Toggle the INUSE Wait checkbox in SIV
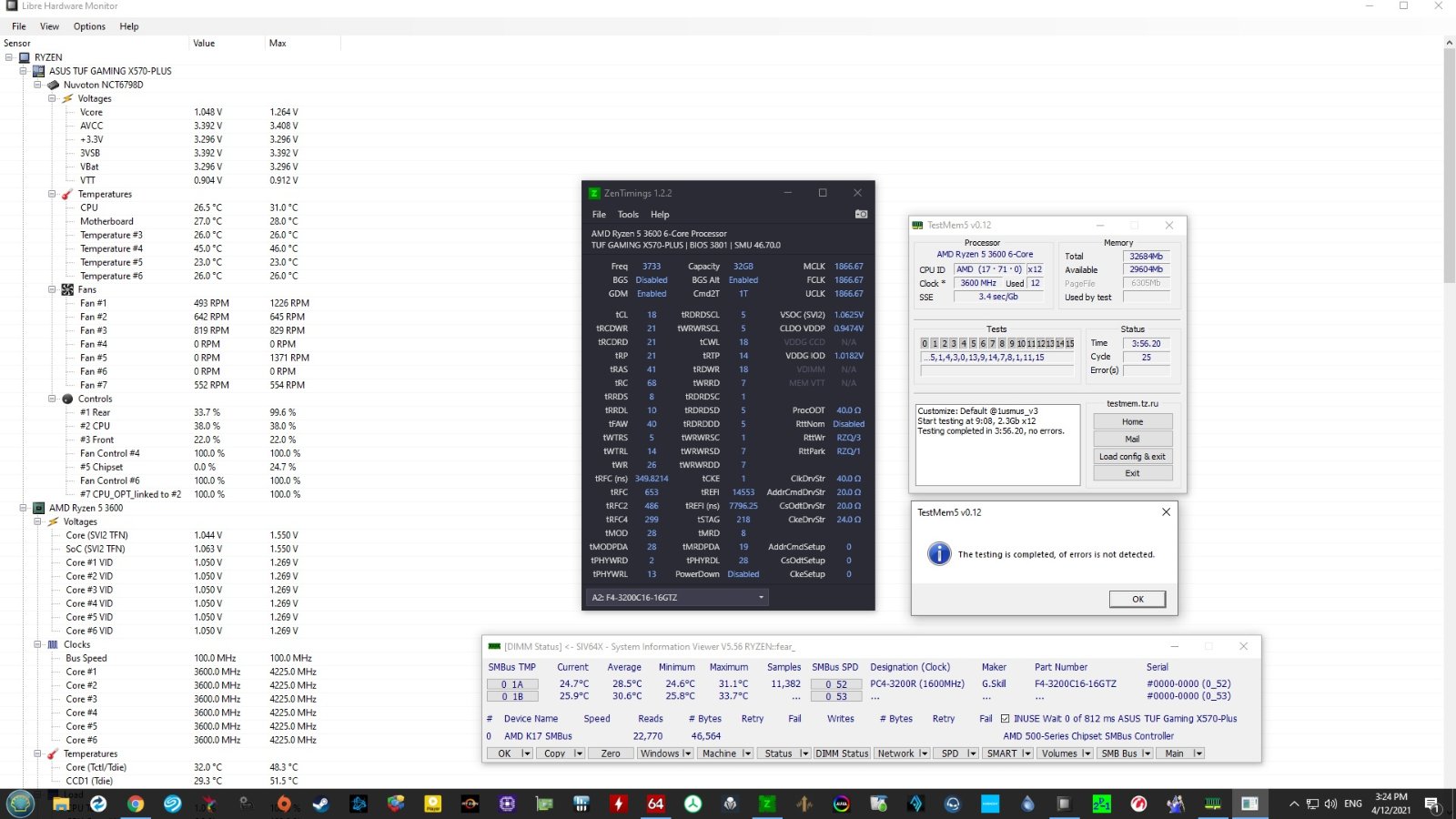Viewport: 1456px width, 819px height. pyautogui.click(x=1006, y=718)
